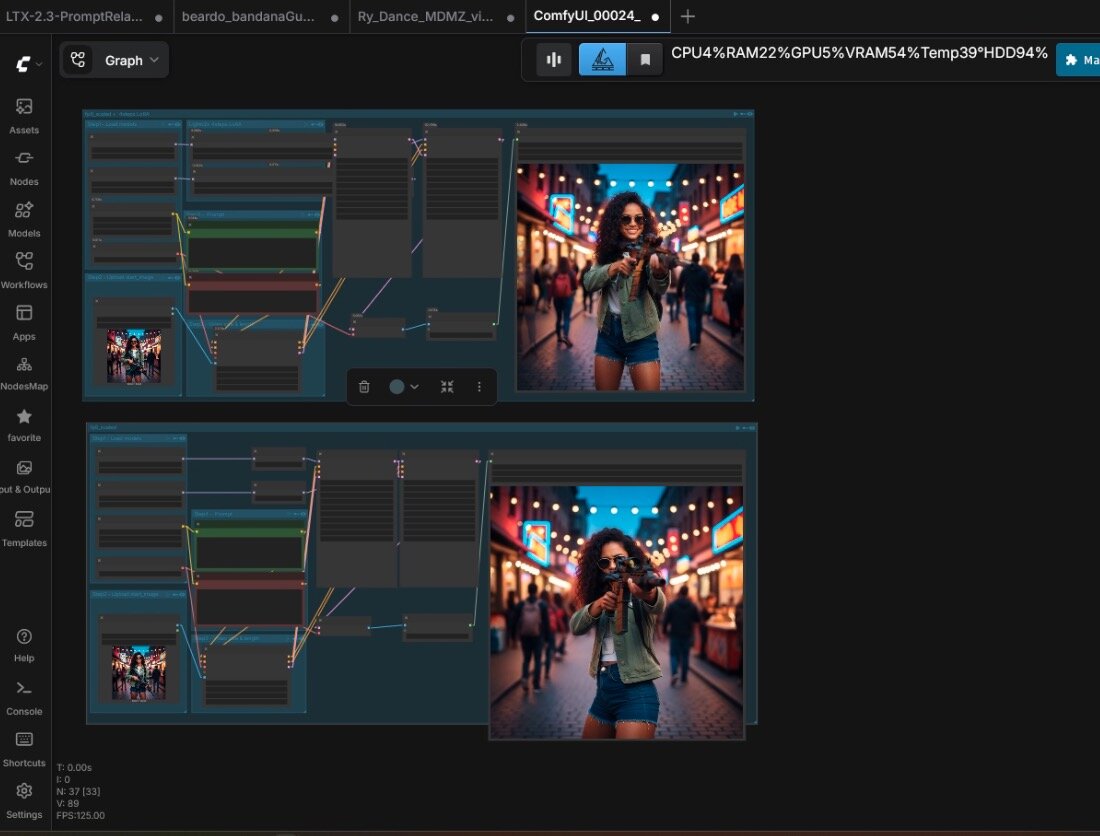Click the lower green prompt node
1100x836 pixels.
click(249, 548)
